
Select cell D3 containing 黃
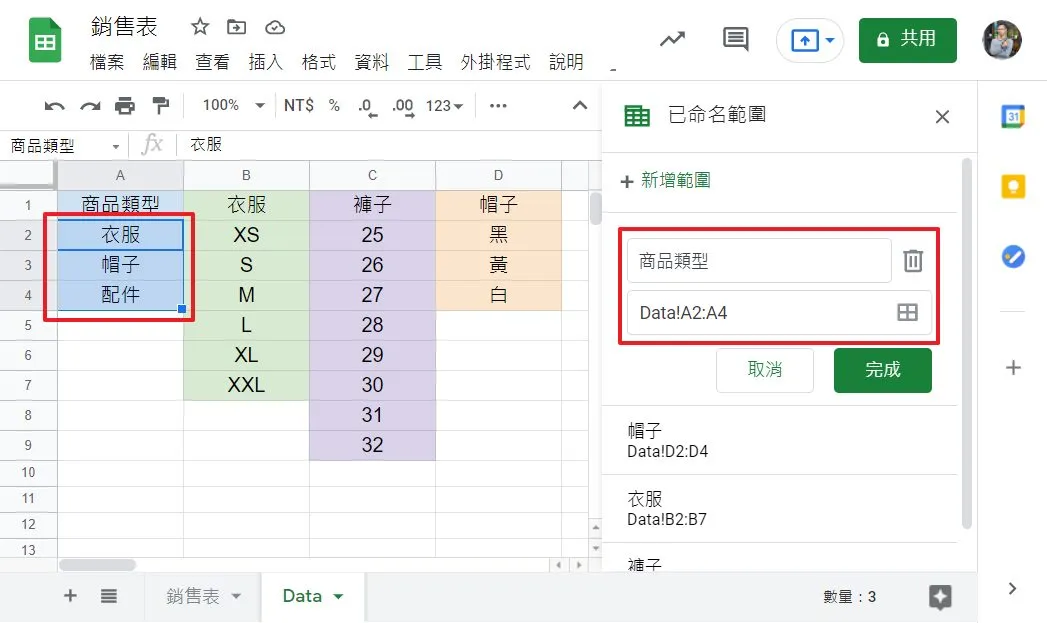[499, 265]
